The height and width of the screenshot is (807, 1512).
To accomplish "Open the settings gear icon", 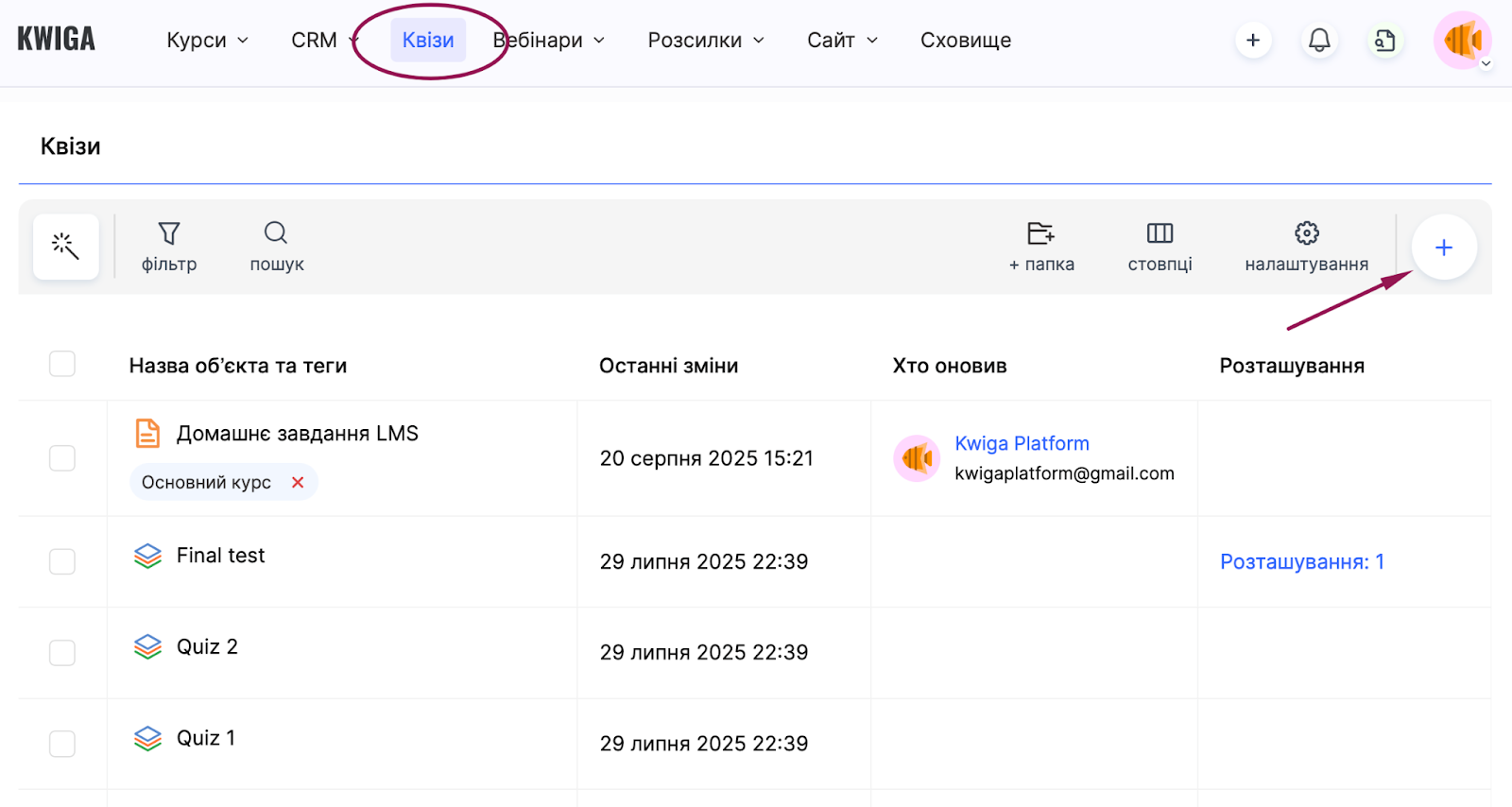I will tap(1306, 233).
